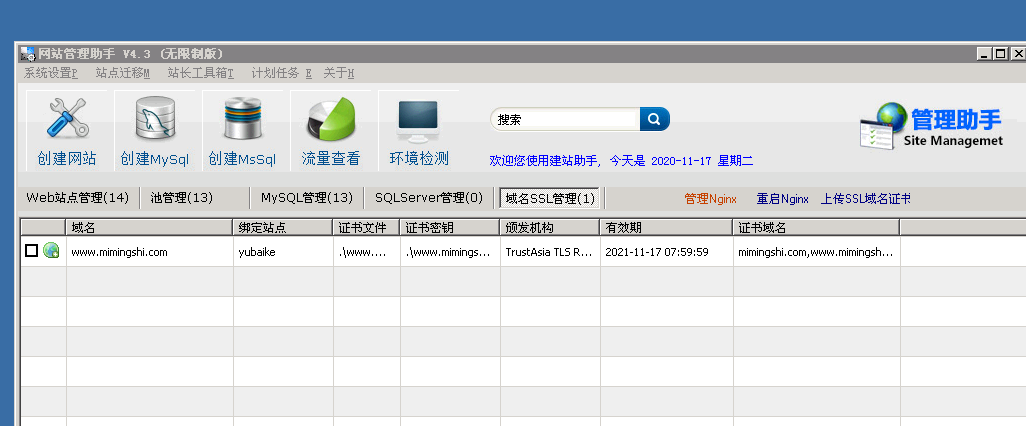
Task: Click the 重启Nginx link
Action: coord(783,199)
